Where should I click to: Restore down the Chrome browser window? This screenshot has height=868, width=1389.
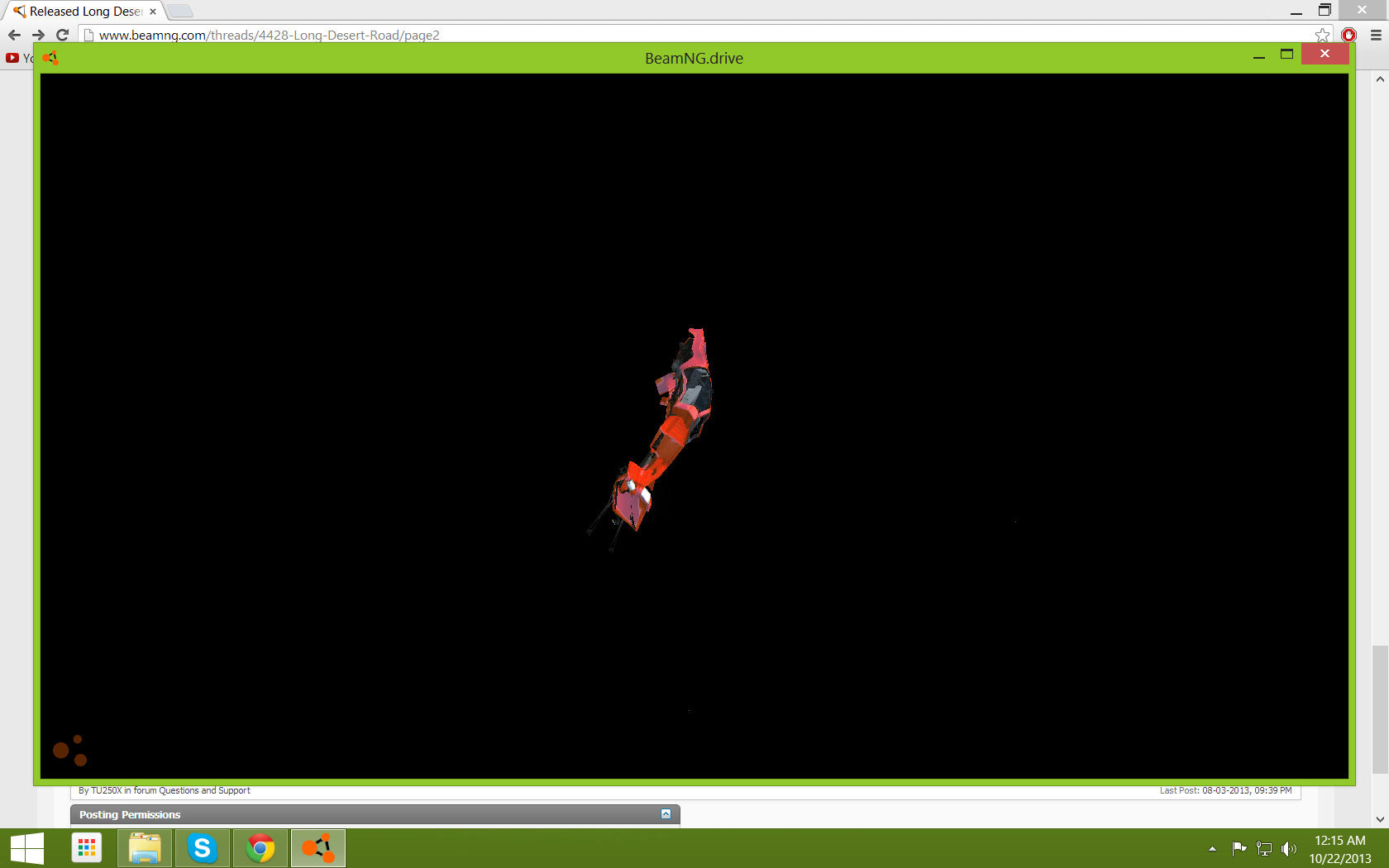(x=1325, y=10)
